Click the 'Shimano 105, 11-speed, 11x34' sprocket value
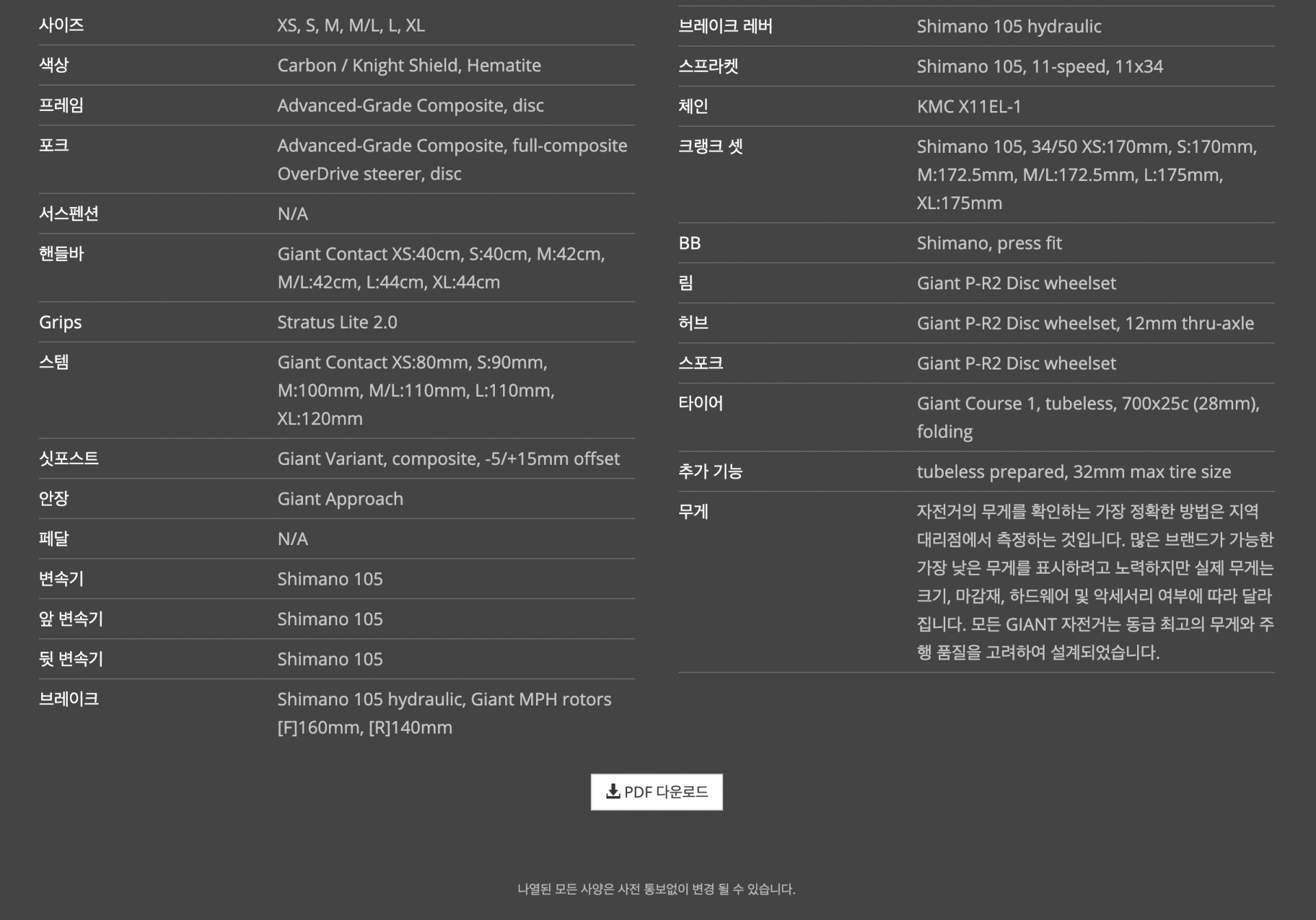 click(1040, 66)
